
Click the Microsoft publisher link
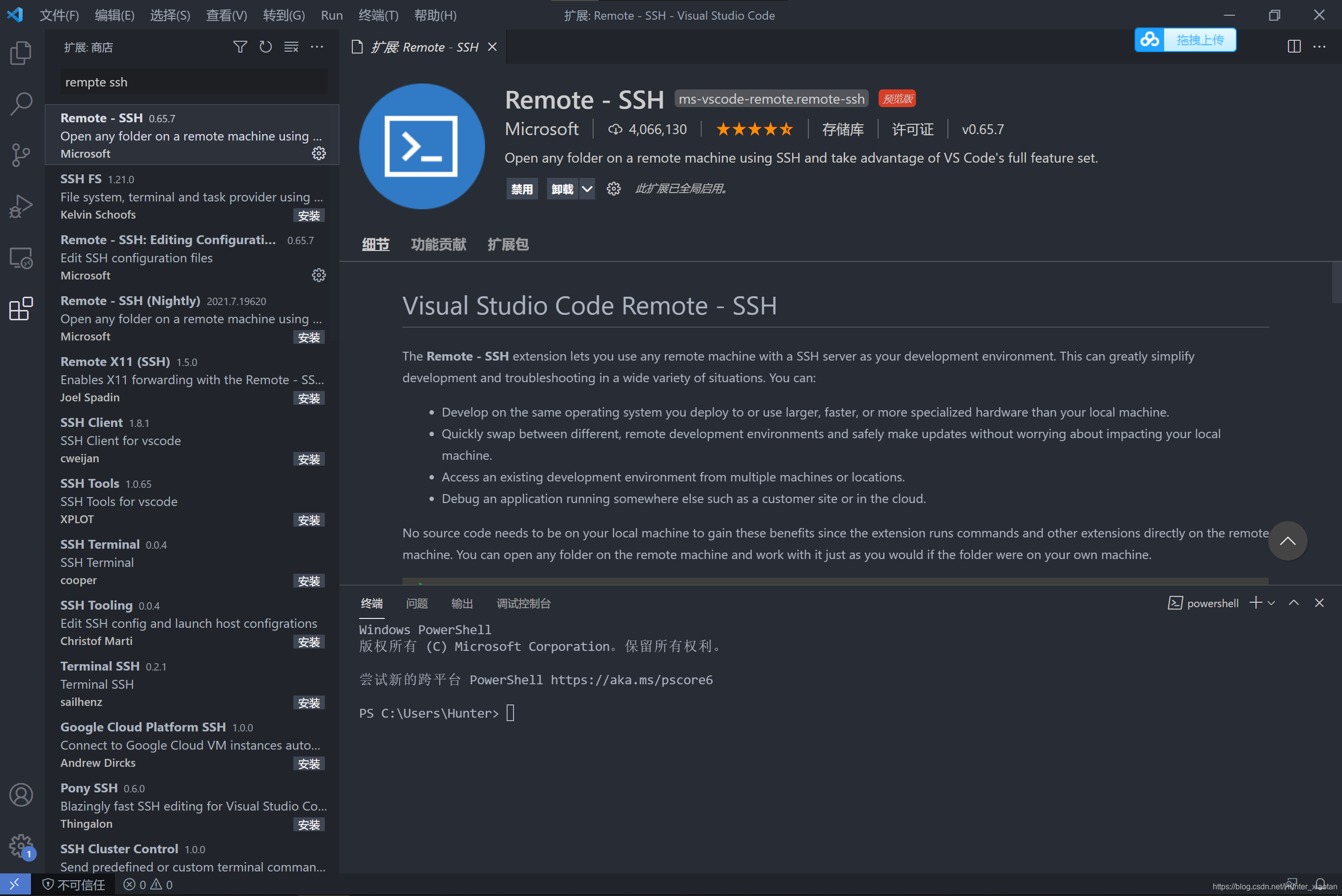pos(541,129)
